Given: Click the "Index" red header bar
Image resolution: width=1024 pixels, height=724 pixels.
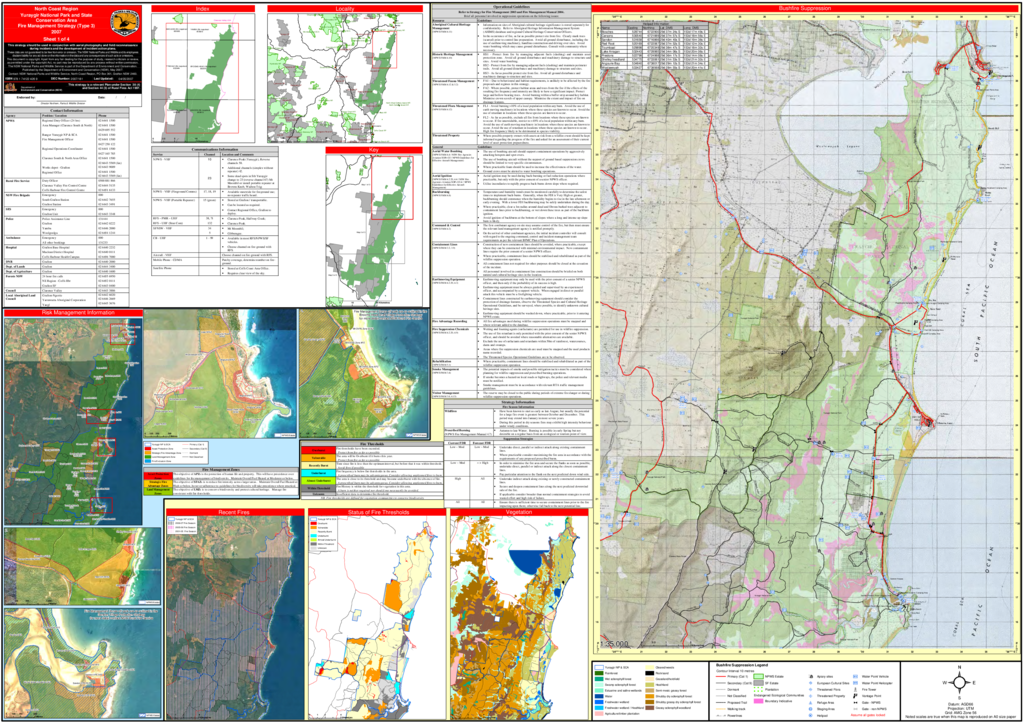Looking at the screenshot, I should [x=202, y=8].
